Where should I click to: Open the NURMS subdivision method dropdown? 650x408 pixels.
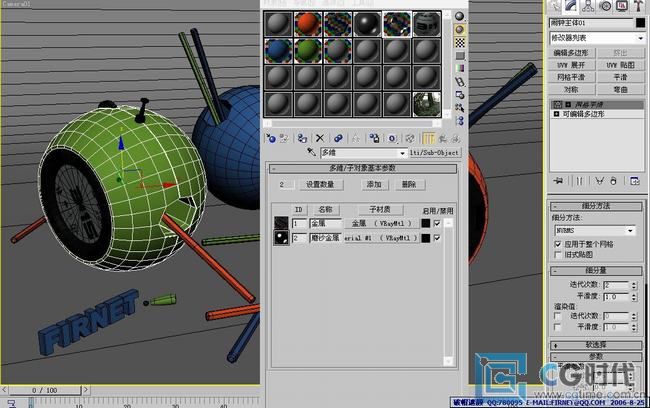[594, 231]
